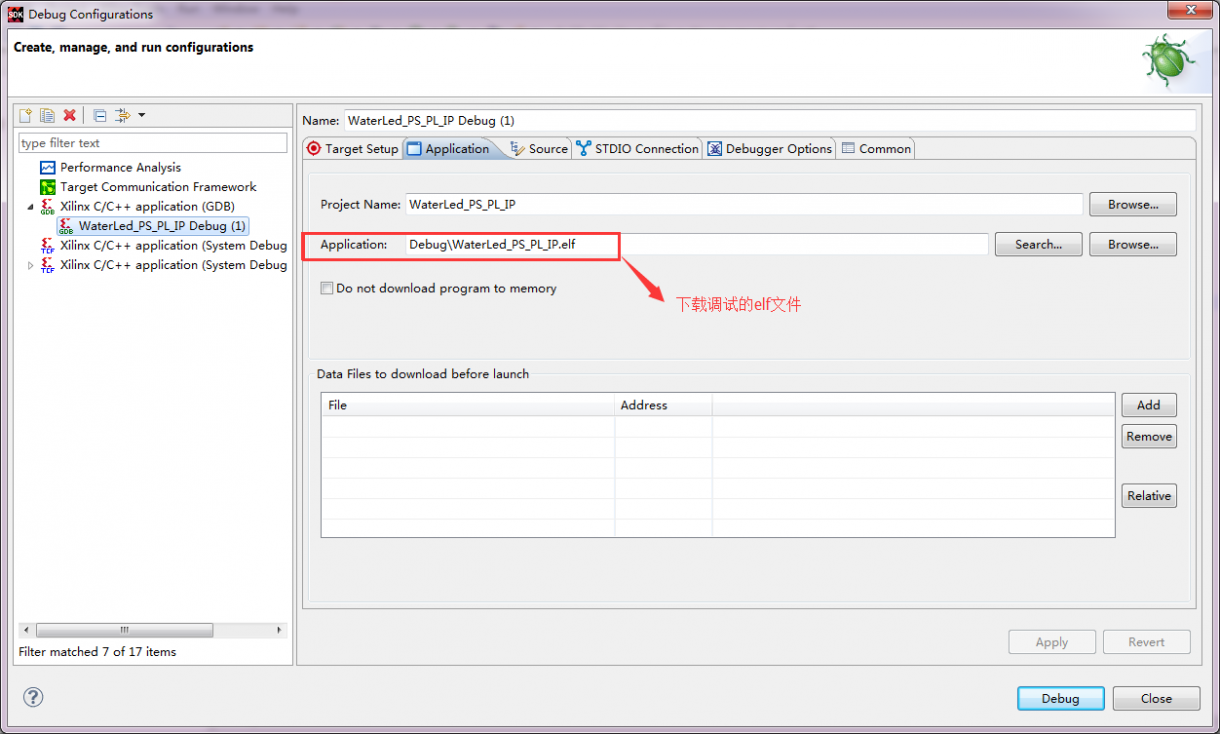Click the green bug debug icon
The width and height of the screenshot is (1220, 734).
point(1169,62)
